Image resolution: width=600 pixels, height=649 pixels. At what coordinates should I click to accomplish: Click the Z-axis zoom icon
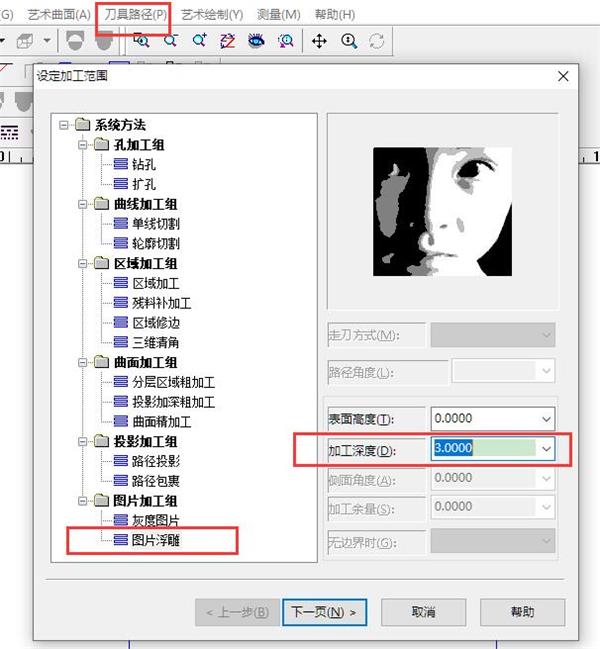click(228, 41)
